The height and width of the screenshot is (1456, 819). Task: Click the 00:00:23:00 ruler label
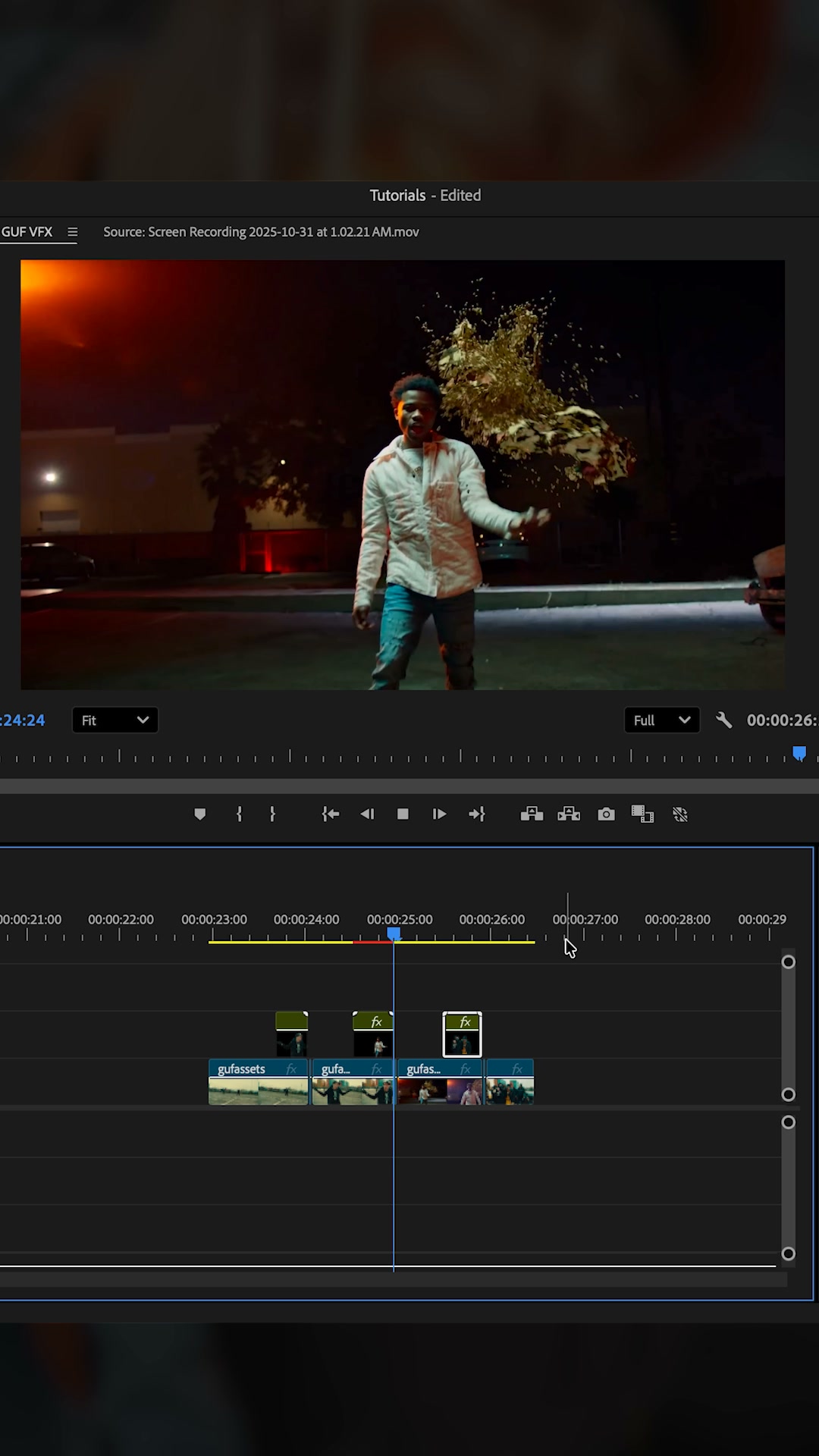(214, 919)
